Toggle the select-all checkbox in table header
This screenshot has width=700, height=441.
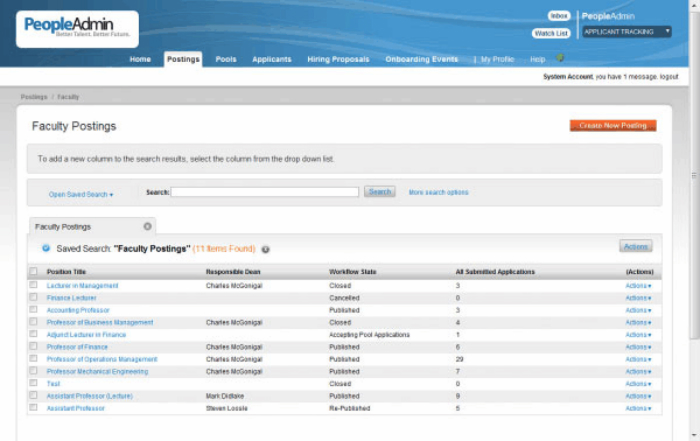[x=34, y=272]
